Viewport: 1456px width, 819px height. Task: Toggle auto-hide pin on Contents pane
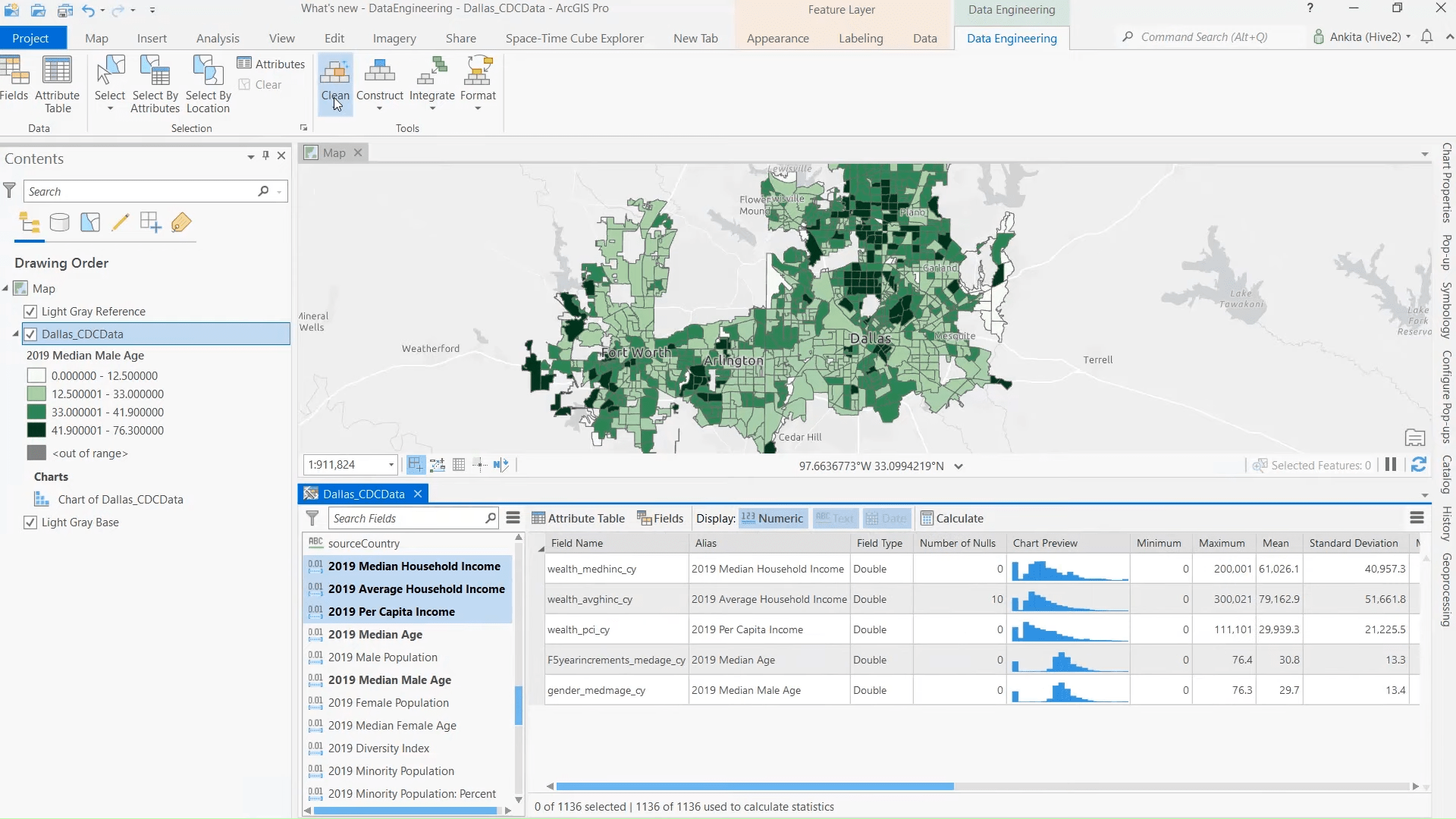[265, 155]
